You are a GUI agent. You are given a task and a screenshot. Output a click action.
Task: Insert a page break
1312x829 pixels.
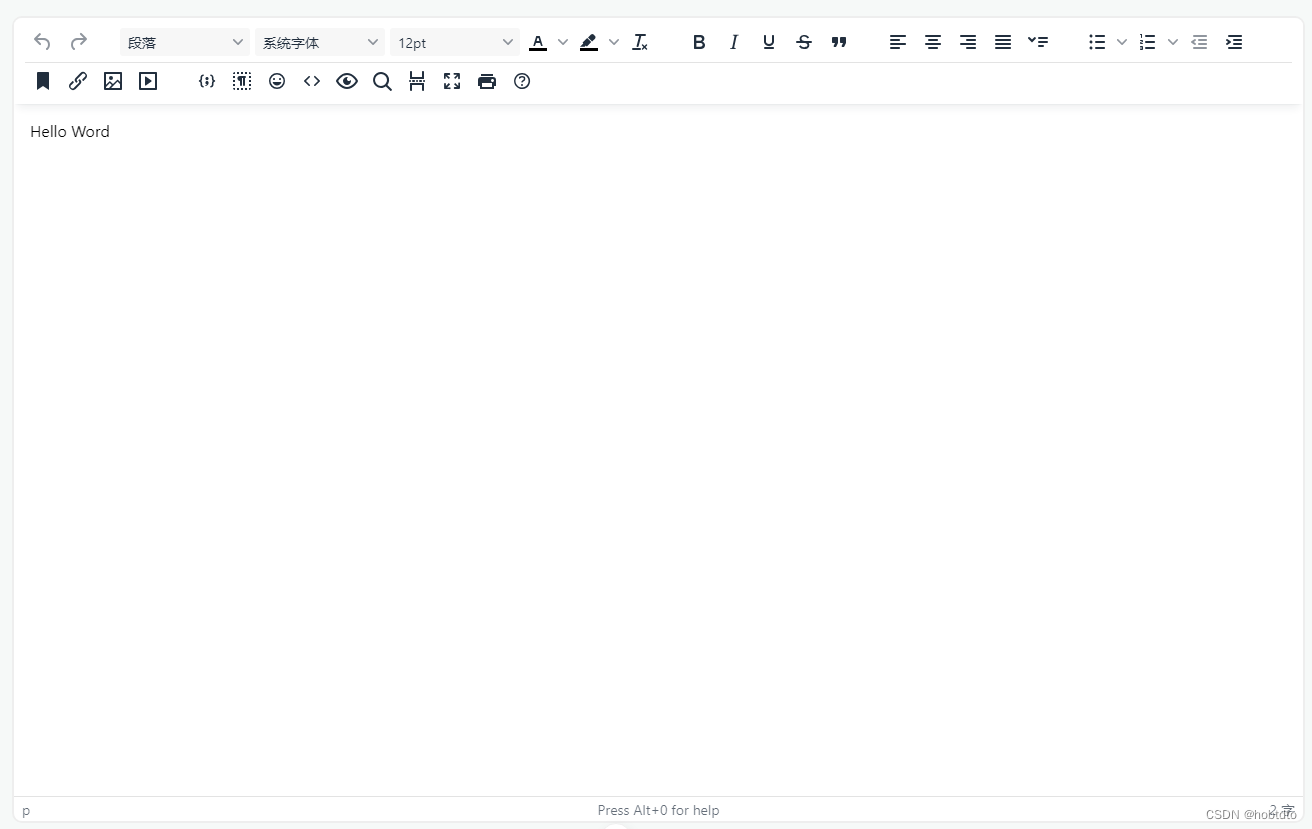417,81
